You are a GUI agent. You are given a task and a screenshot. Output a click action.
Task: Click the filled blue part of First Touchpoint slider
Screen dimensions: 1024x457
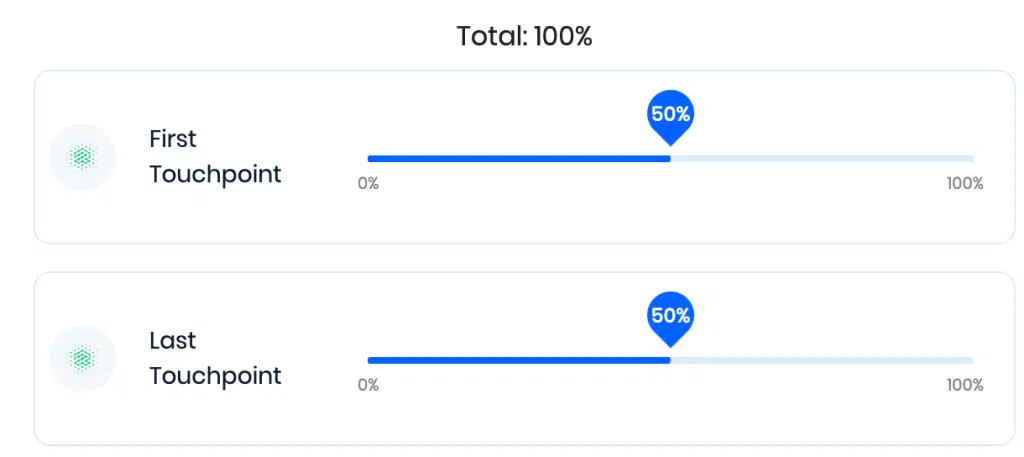coord(519,159)
